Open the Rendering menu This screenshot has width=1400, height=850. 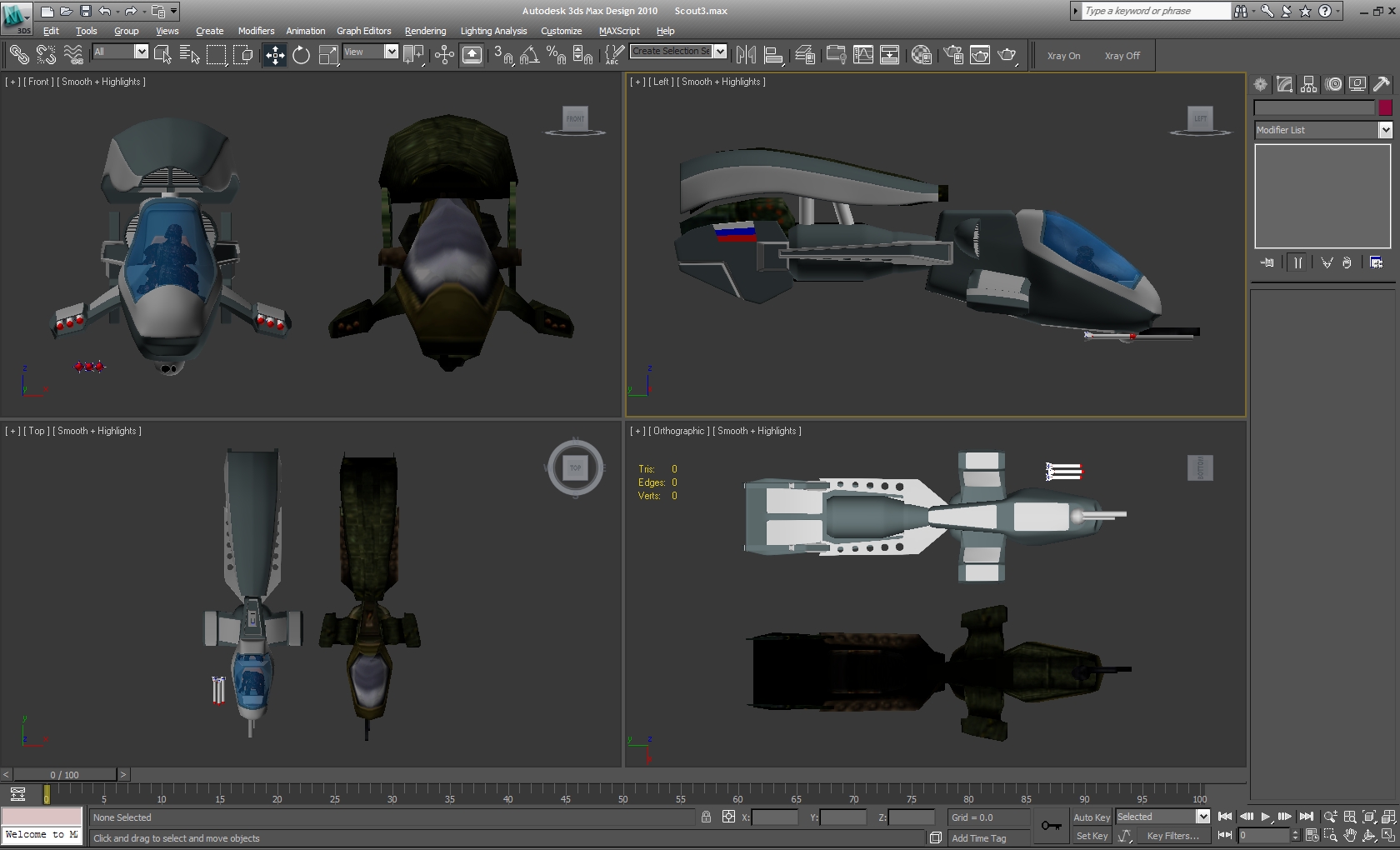click(425, 31)
